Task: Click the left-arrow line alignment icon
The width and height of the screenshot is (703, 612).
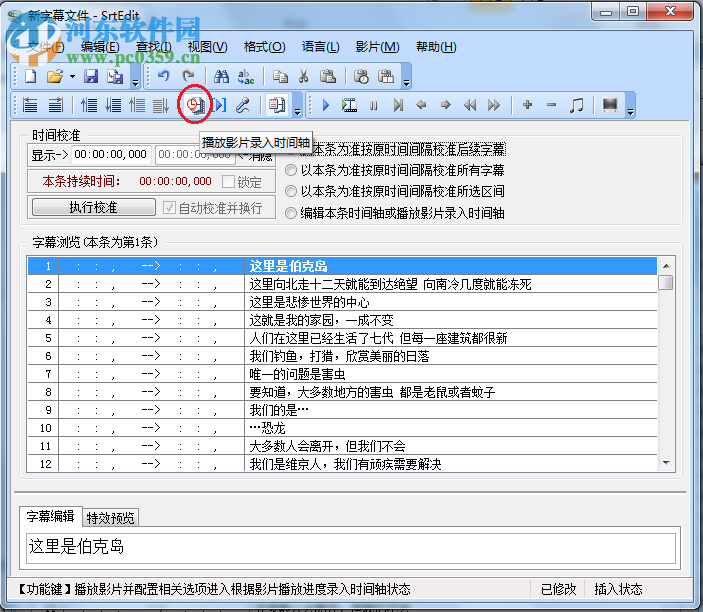Action: [30, 105]
